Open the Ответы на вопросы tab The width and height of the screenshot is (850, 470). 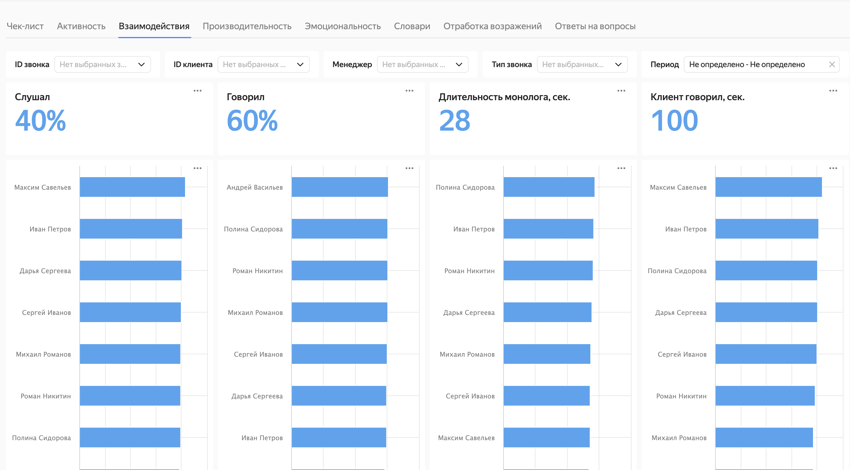click(x=595, y=26)
